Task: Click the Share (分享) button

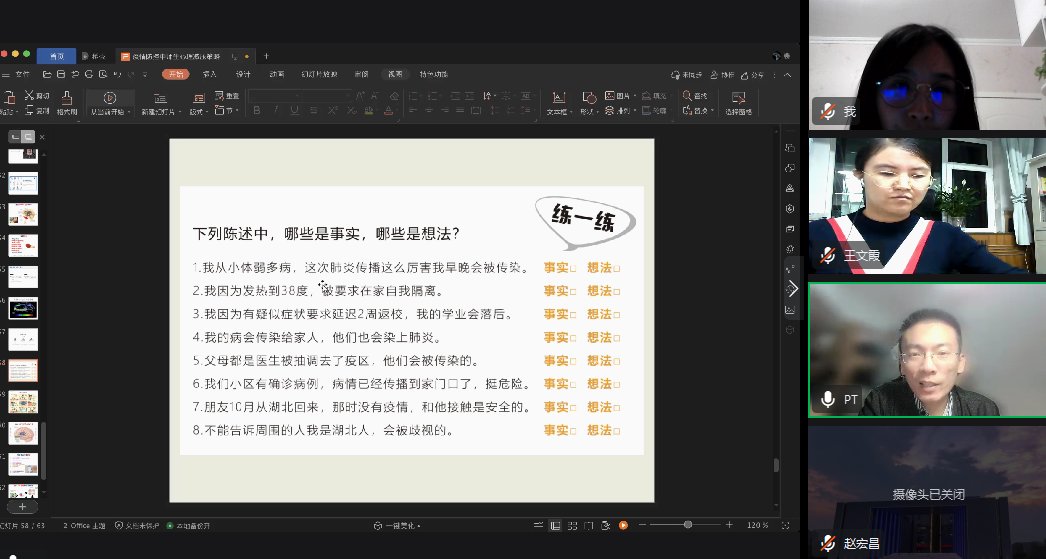Action: [756, 75]
